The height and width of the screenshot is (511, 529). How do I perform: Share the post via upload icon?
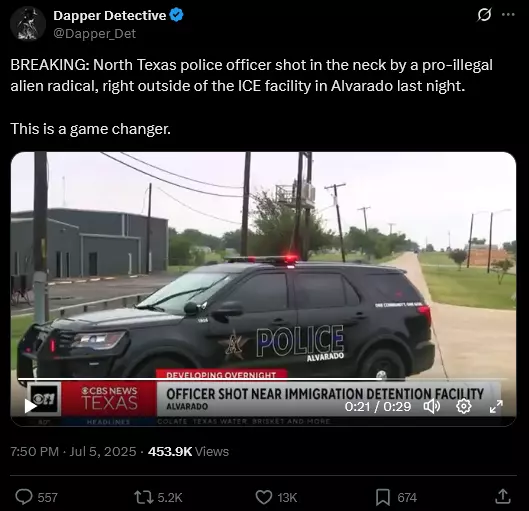point(503,496)
